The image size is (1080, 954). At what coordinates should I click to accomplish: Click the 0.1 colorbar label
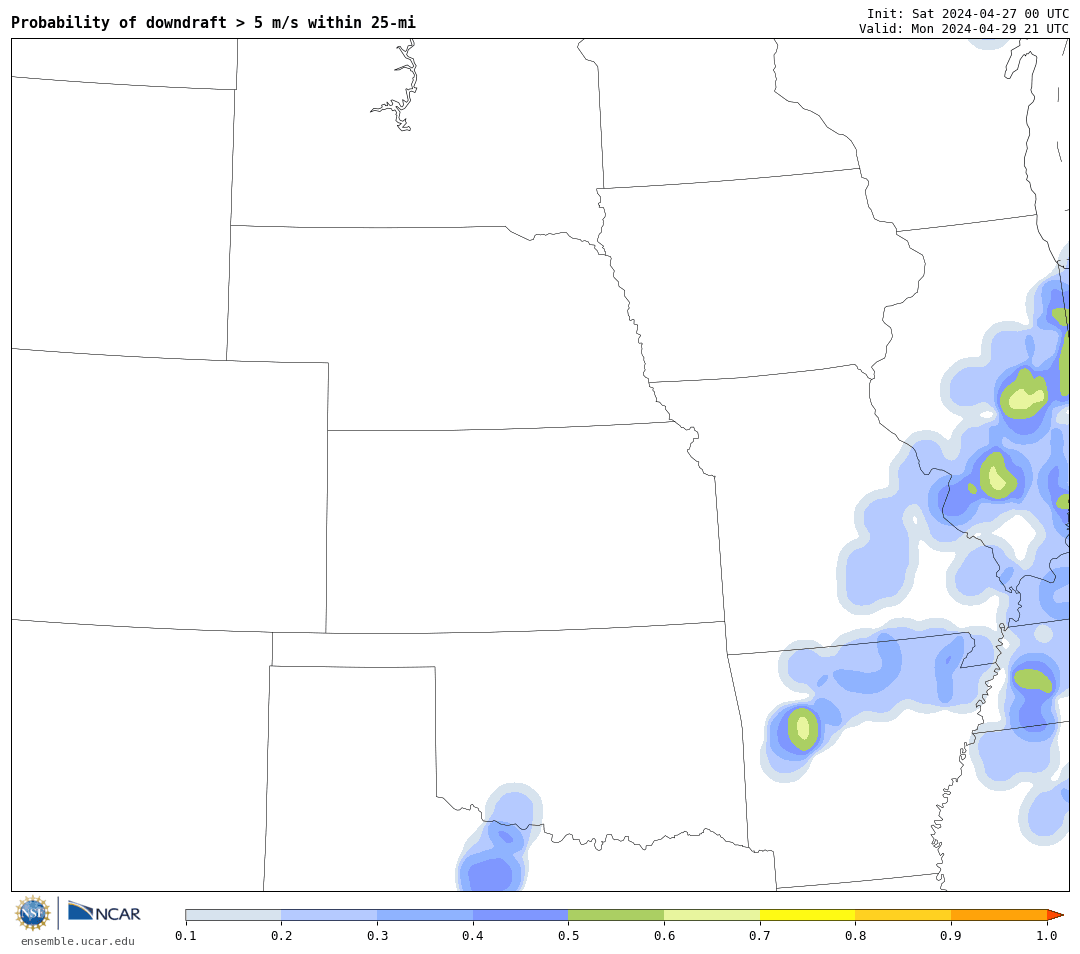[186, 935]
